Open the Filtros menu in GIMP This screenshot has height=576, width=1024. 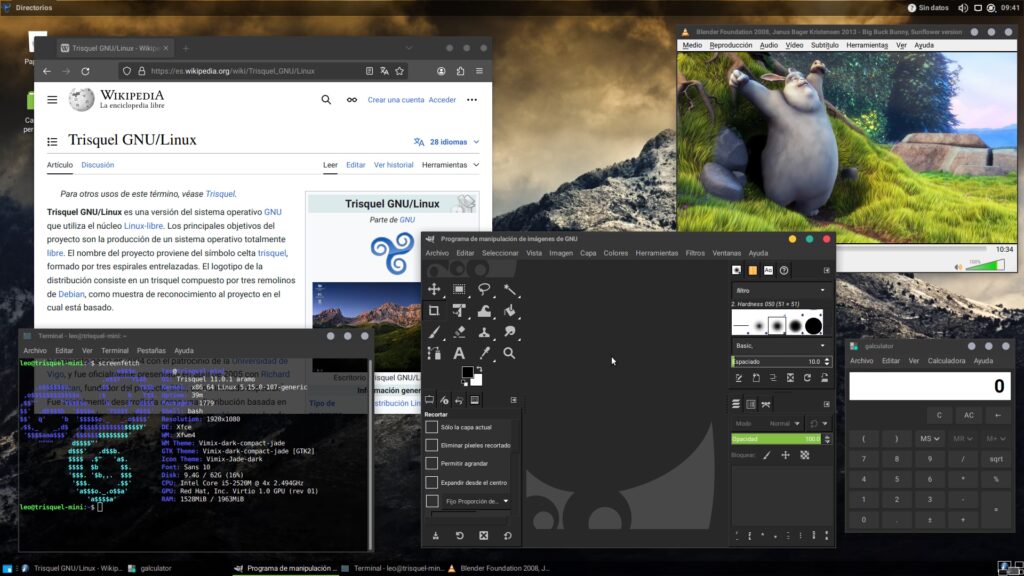[x=695, y=253]
